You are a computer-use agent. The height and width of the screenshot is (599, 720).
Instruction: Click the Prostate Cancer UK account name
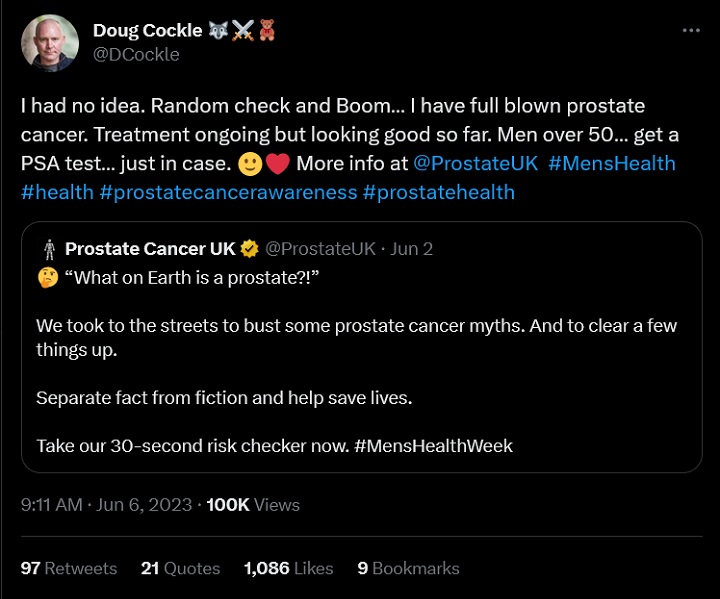coord(149,249)
